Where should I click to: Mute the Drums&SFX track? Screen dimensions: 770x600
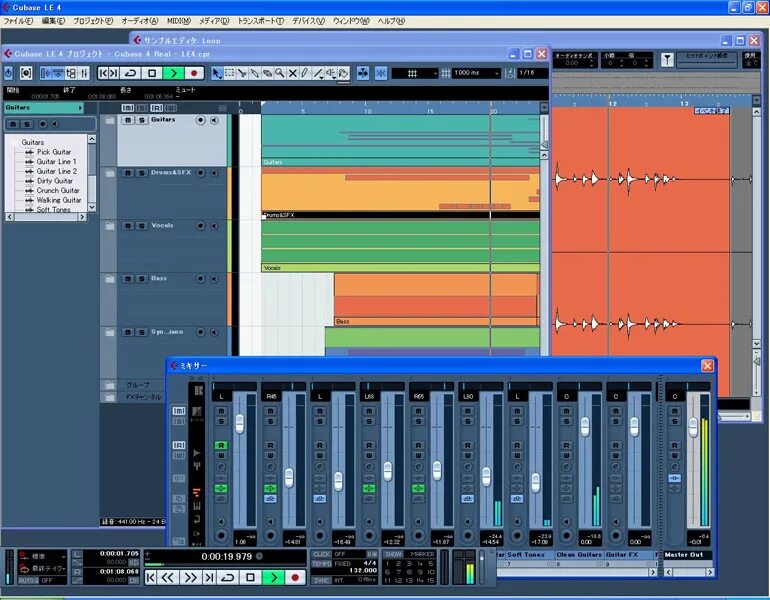(128, 173)
